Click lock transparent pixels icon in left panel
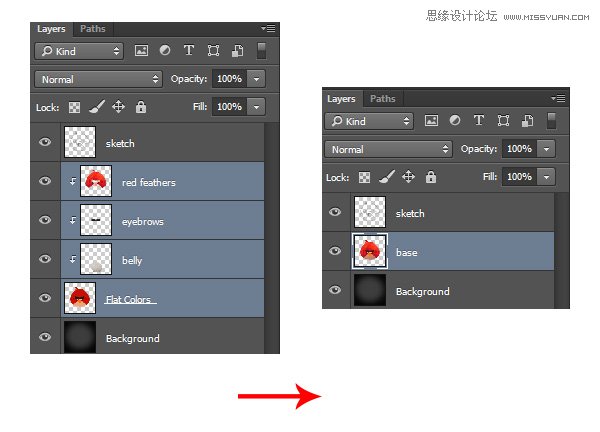The image size is (600, 432). [x=74, y=107]
